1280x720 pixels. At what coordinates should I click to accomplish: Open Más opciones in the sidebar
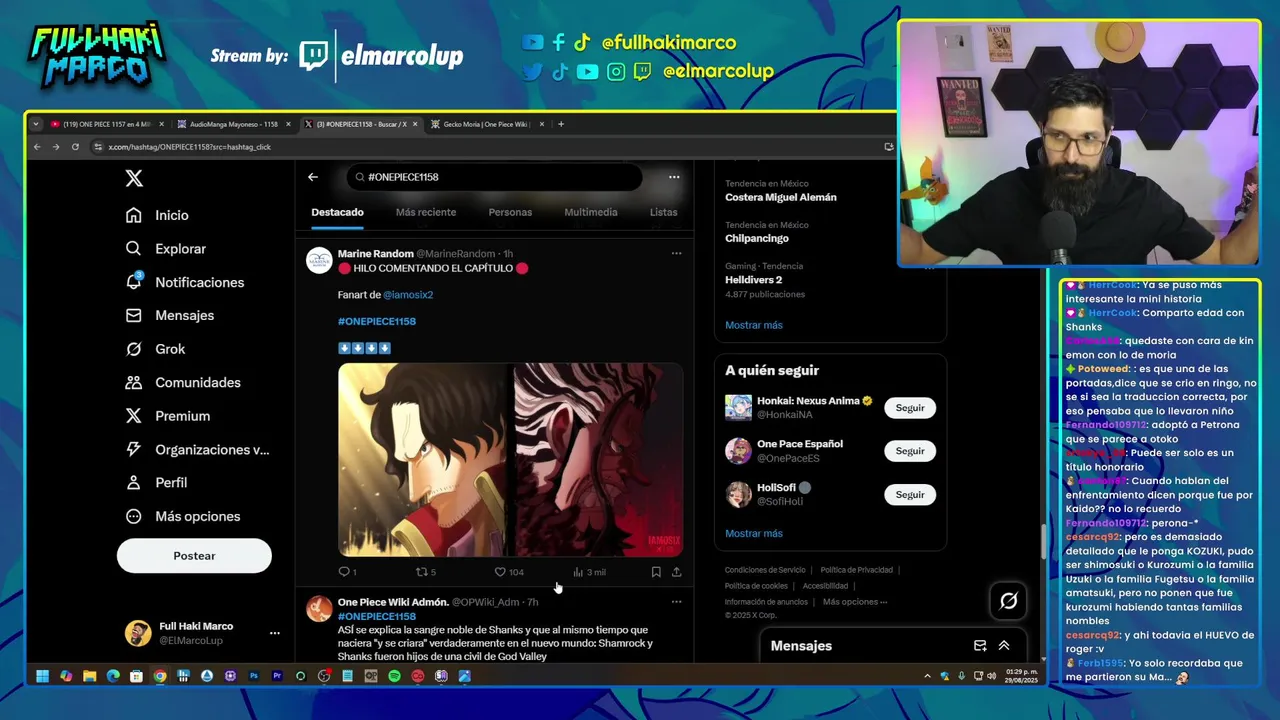(x=182, y=516)
